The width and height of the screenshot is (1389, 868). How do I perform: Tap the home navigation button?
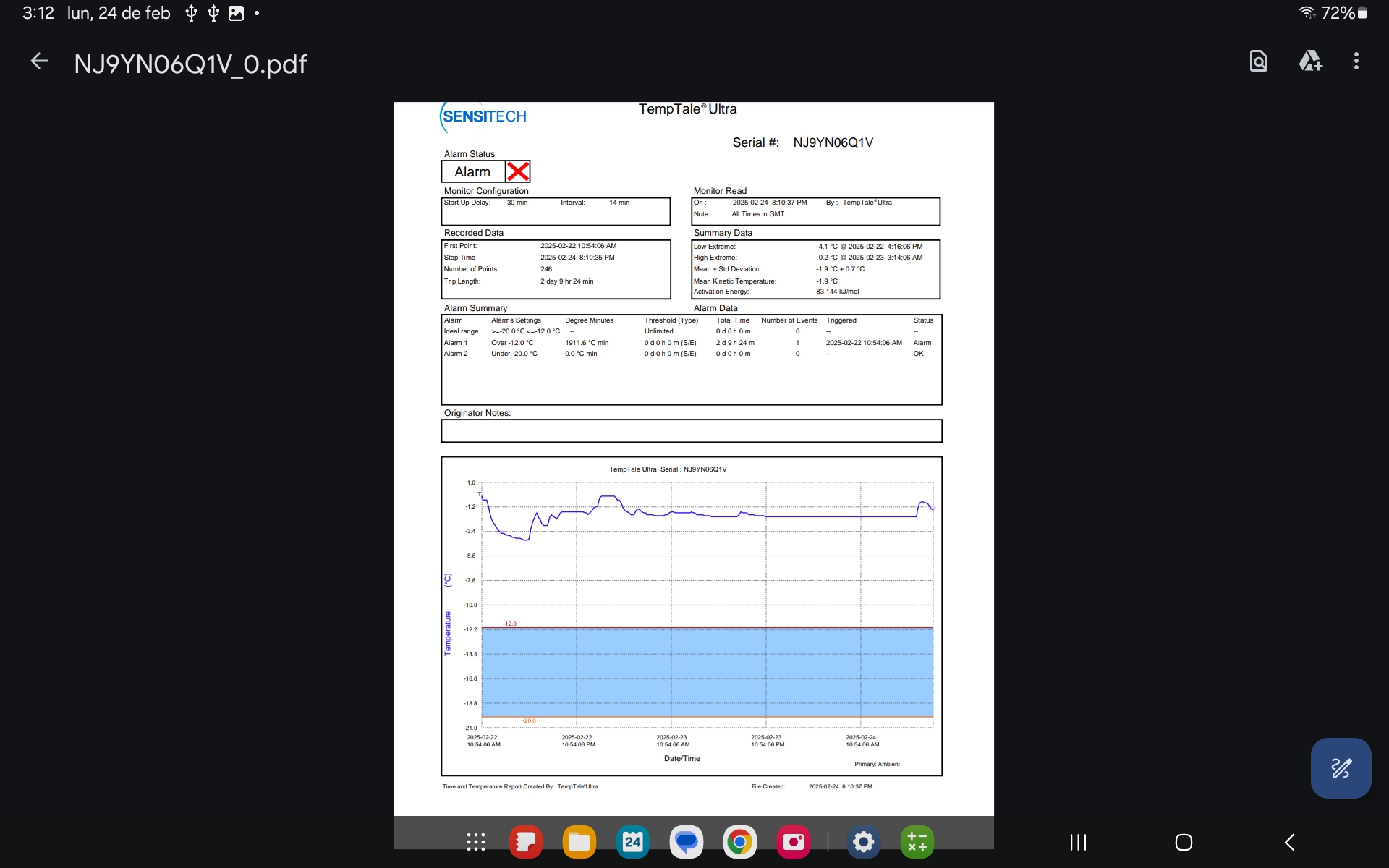(1184, 842)
